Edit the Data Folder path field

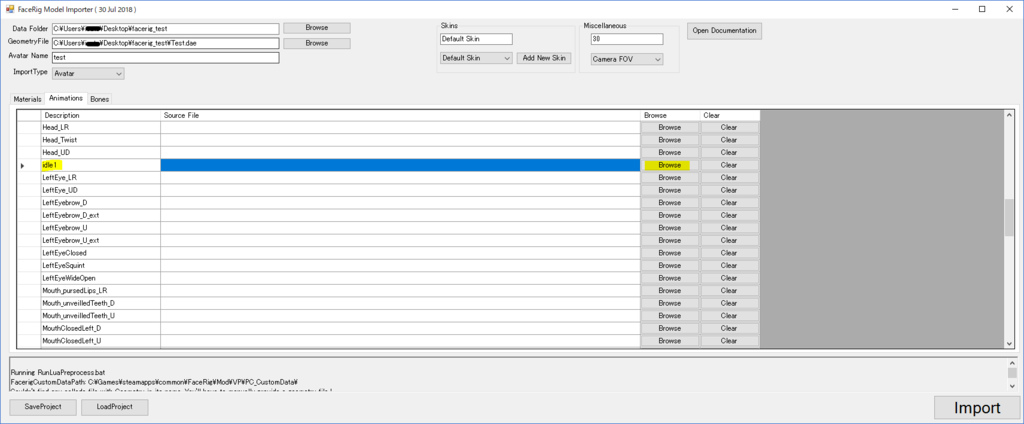pos(165,29)
